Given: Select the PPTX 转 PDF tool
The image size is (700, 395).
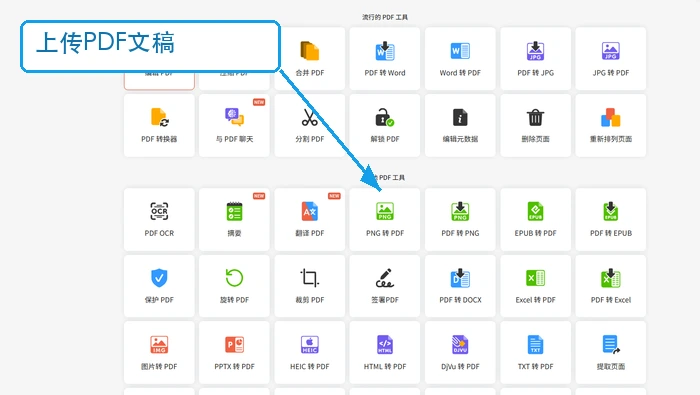Looking at the screenshot, I should (x=234, y=353).
